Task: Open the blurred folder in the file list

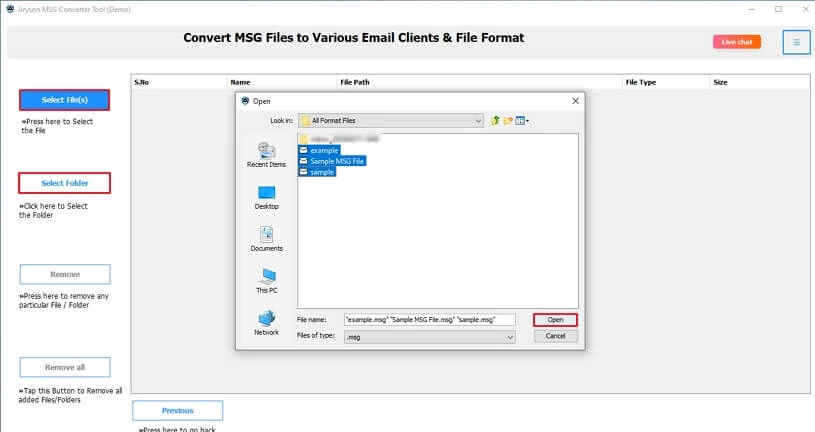Action: (339, 139)
